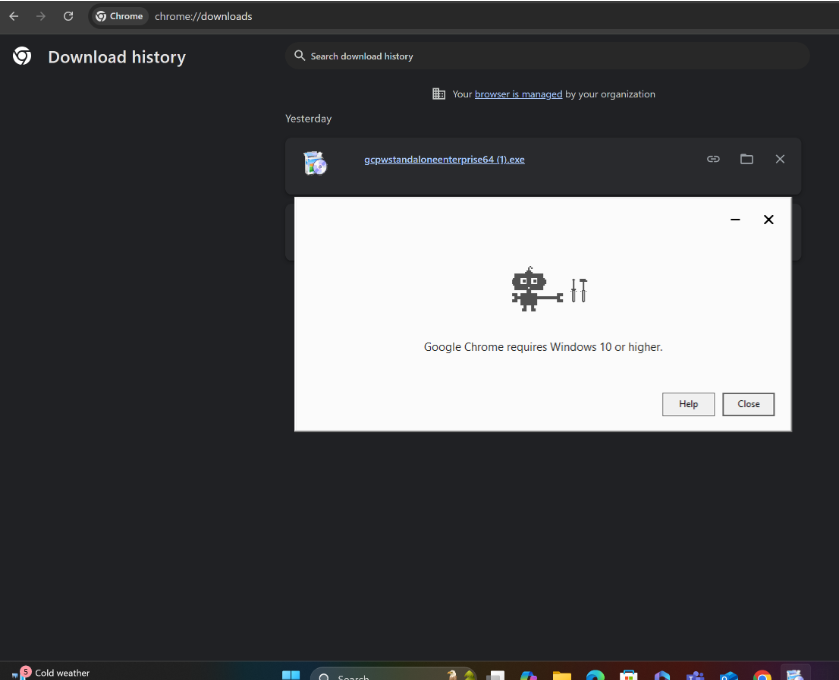Image resolution: width=839 pixels, height=680 pixels.
Task: Open the Cold weather taskbar widget
Action: (x=51, y=673)
